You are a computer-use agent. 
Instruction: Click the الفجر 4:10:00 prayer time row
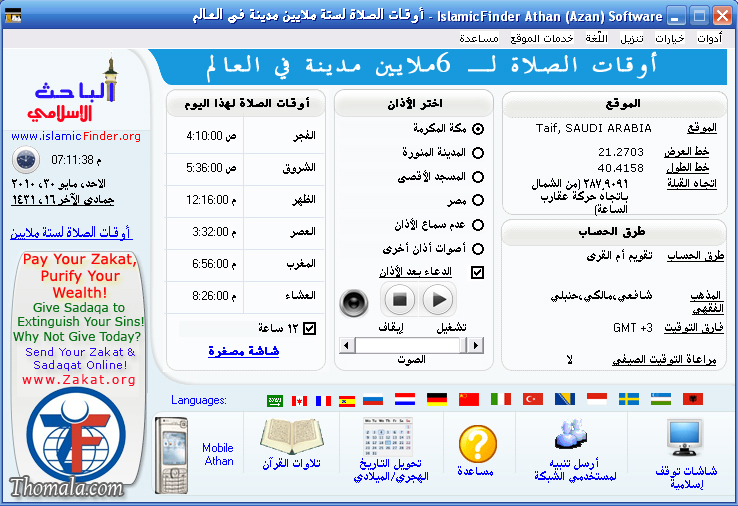[245, 136]
